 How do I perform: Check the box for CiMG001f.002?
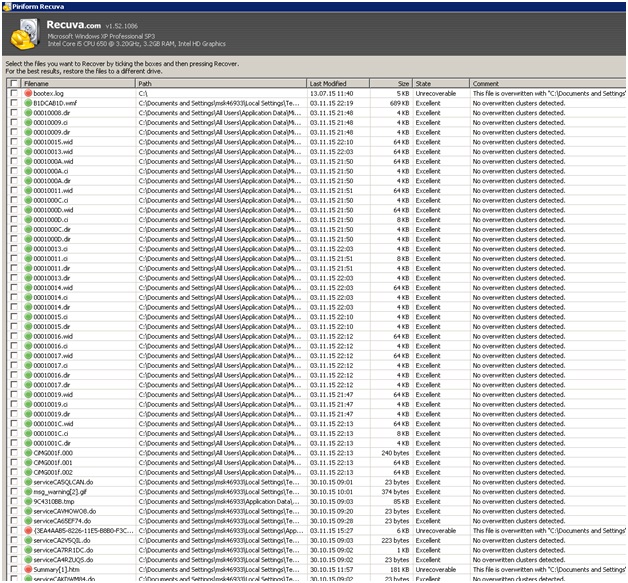point(14,472)
